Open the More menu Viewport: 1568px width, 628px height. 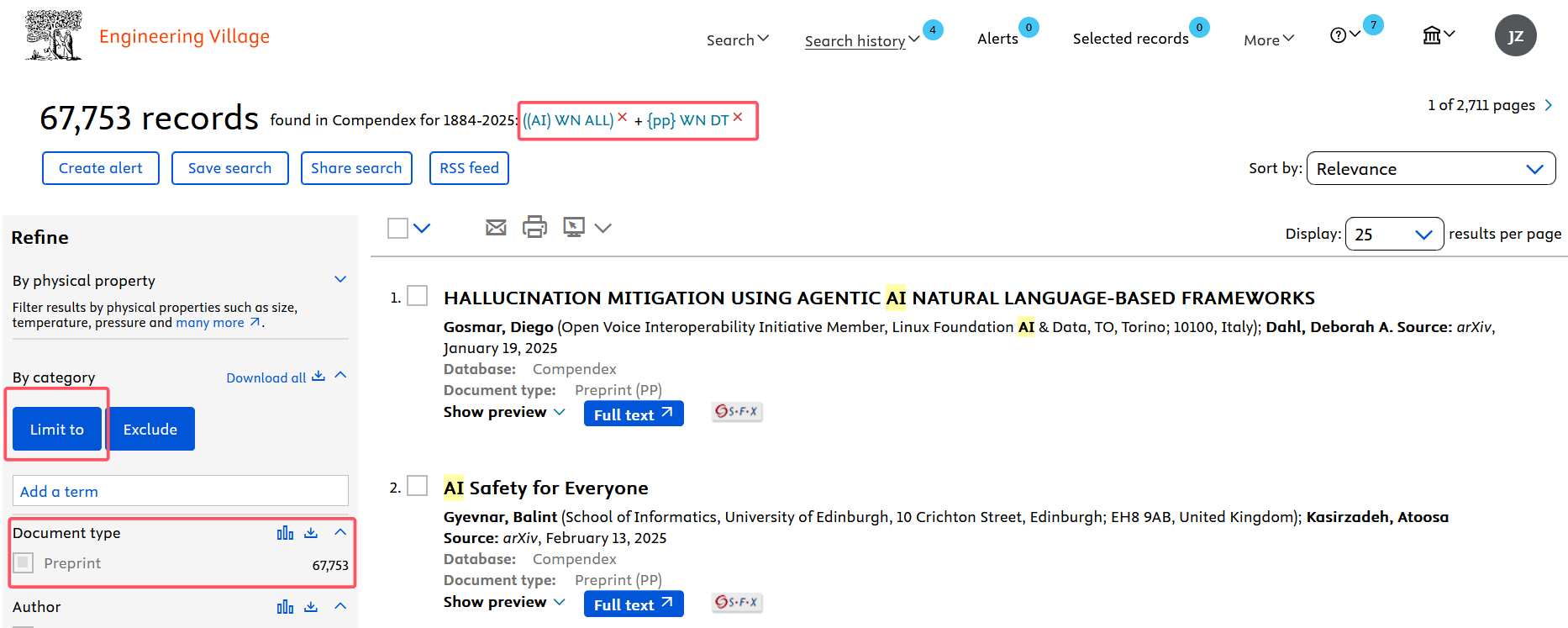pyautogui.click(x=1269, y=40)
